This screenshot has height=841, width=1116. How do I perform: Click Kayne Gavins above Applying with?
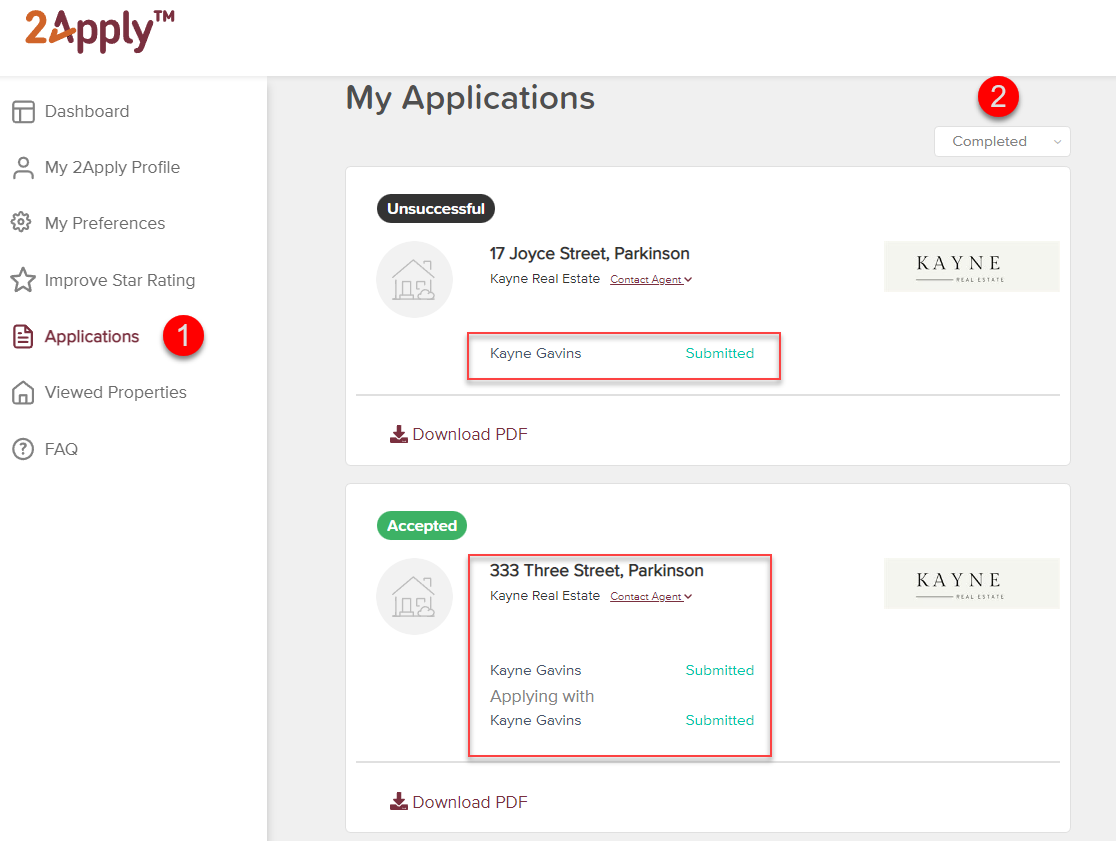pyautogui.click(x=535, y=670)
